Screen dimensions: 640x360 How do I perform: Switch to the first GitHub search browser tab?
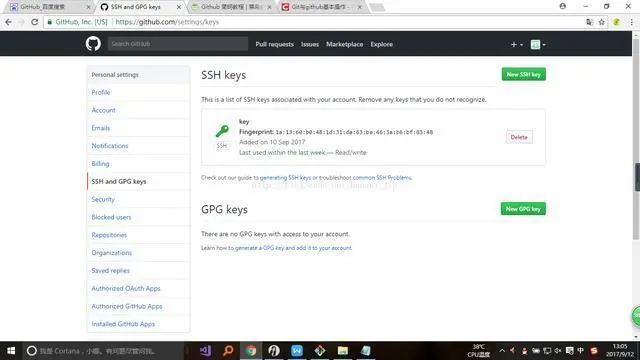(48, 7)
